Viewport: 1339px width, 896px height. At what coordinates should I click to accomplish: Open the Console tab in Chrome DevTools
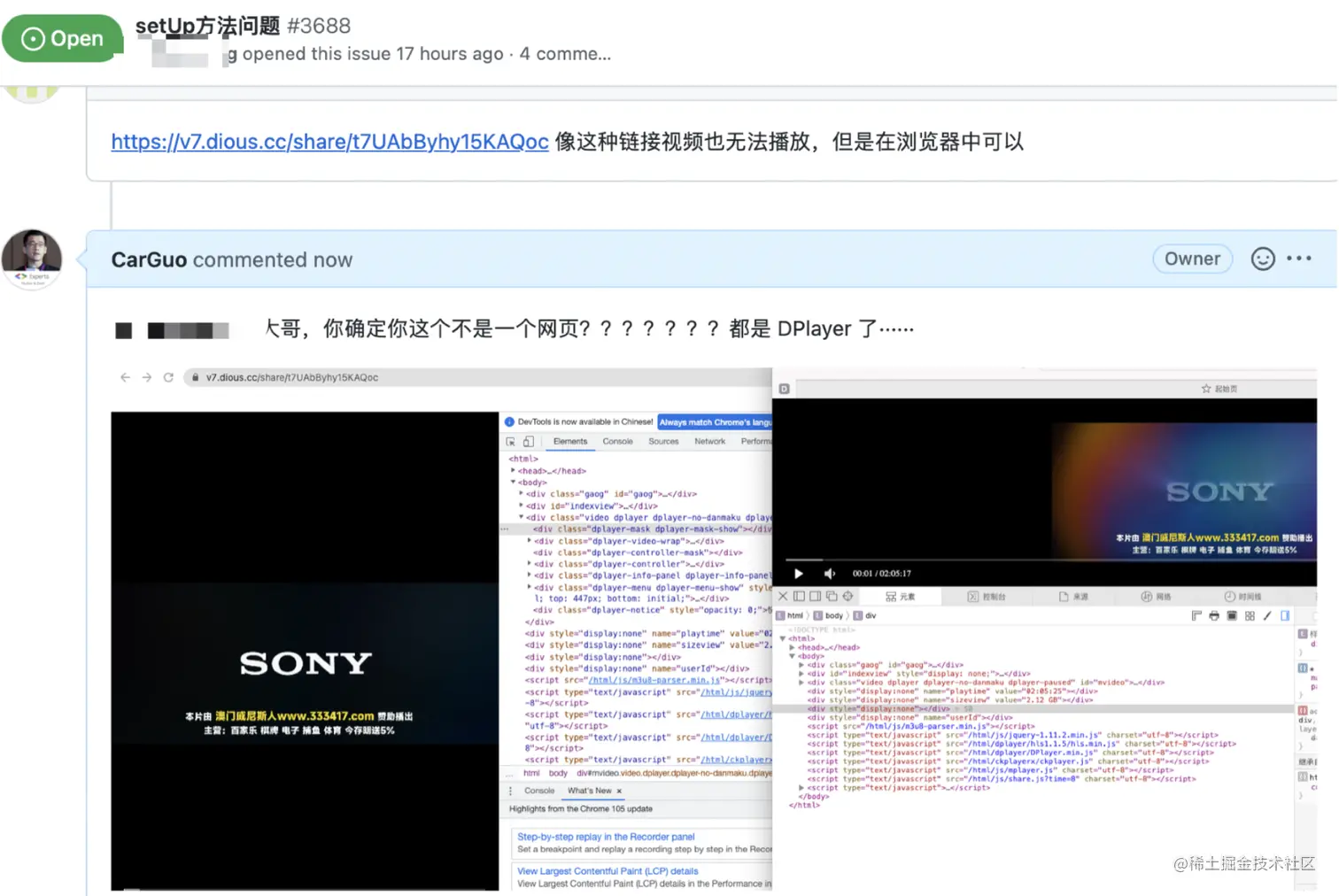(x=617, y=441)
